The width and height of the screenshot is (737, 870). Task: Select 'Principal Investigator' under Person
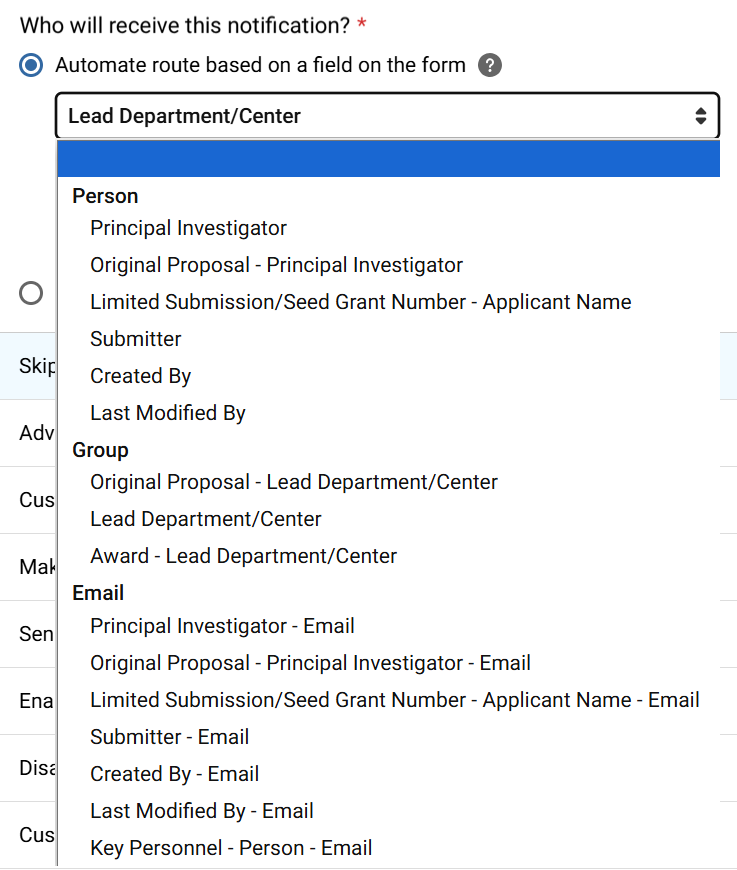tap(188, 228)
